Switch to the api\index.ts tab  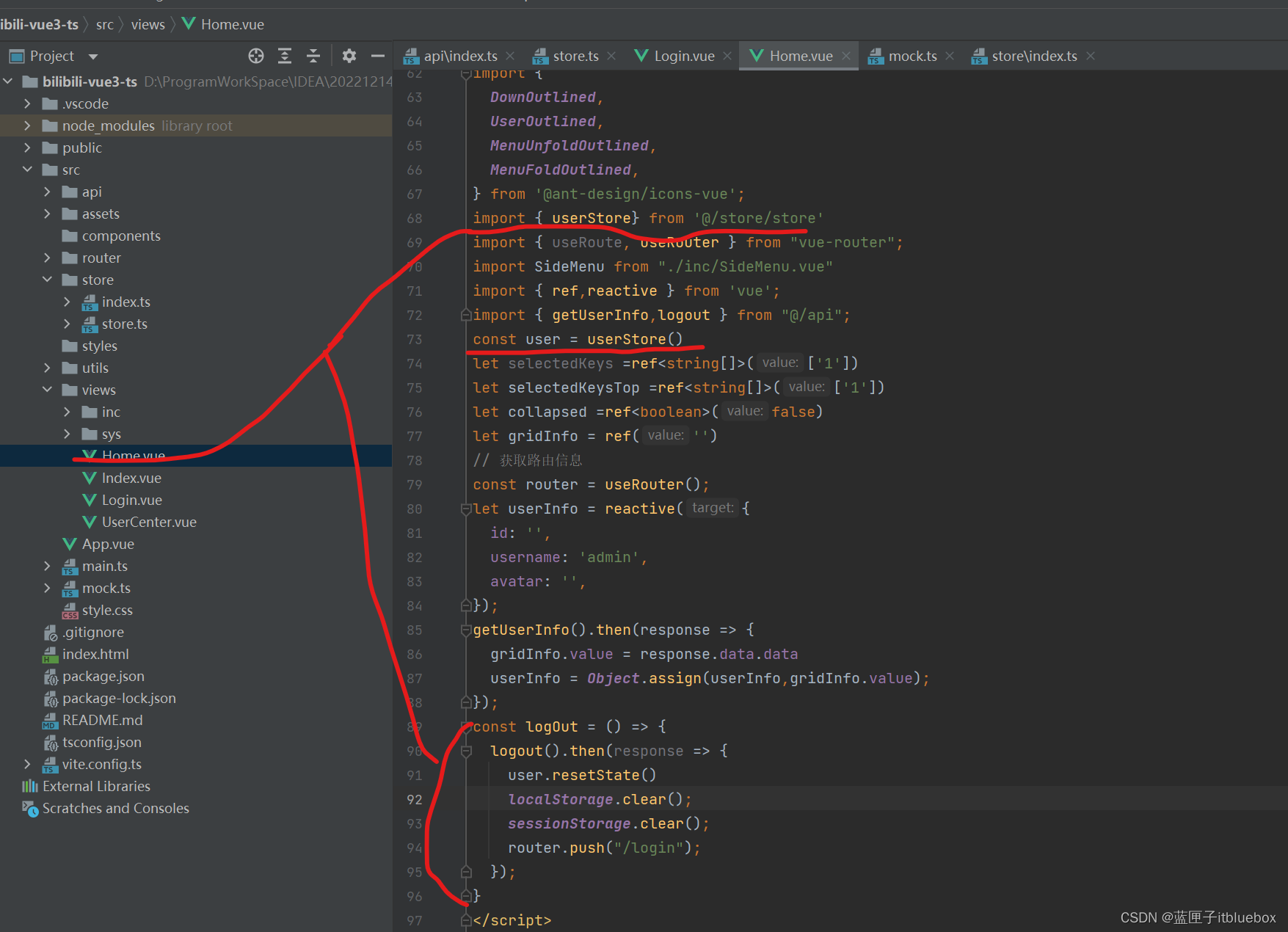459,56
